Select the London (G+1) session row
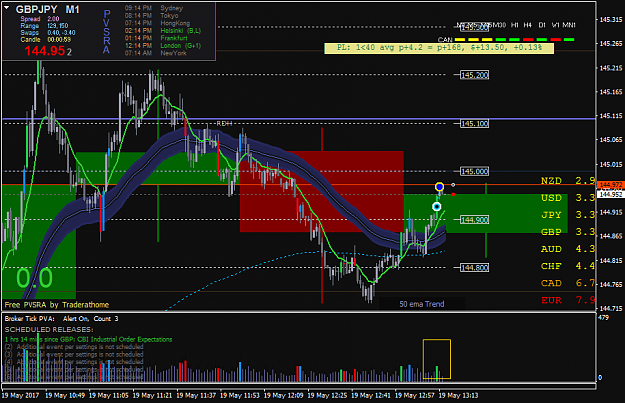Image resolution: width=625 pixels, height=403 pixels. tap(163, 46)
